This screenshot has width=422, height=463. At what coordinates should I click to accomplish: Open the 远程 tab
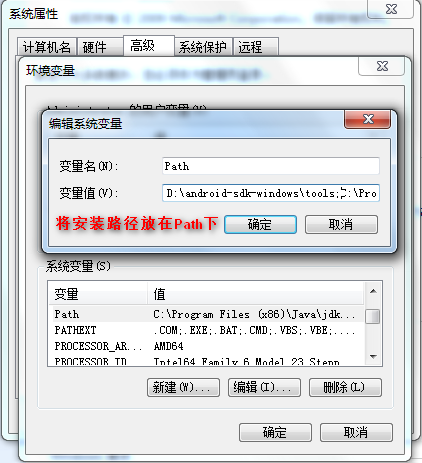pos(256,47)
